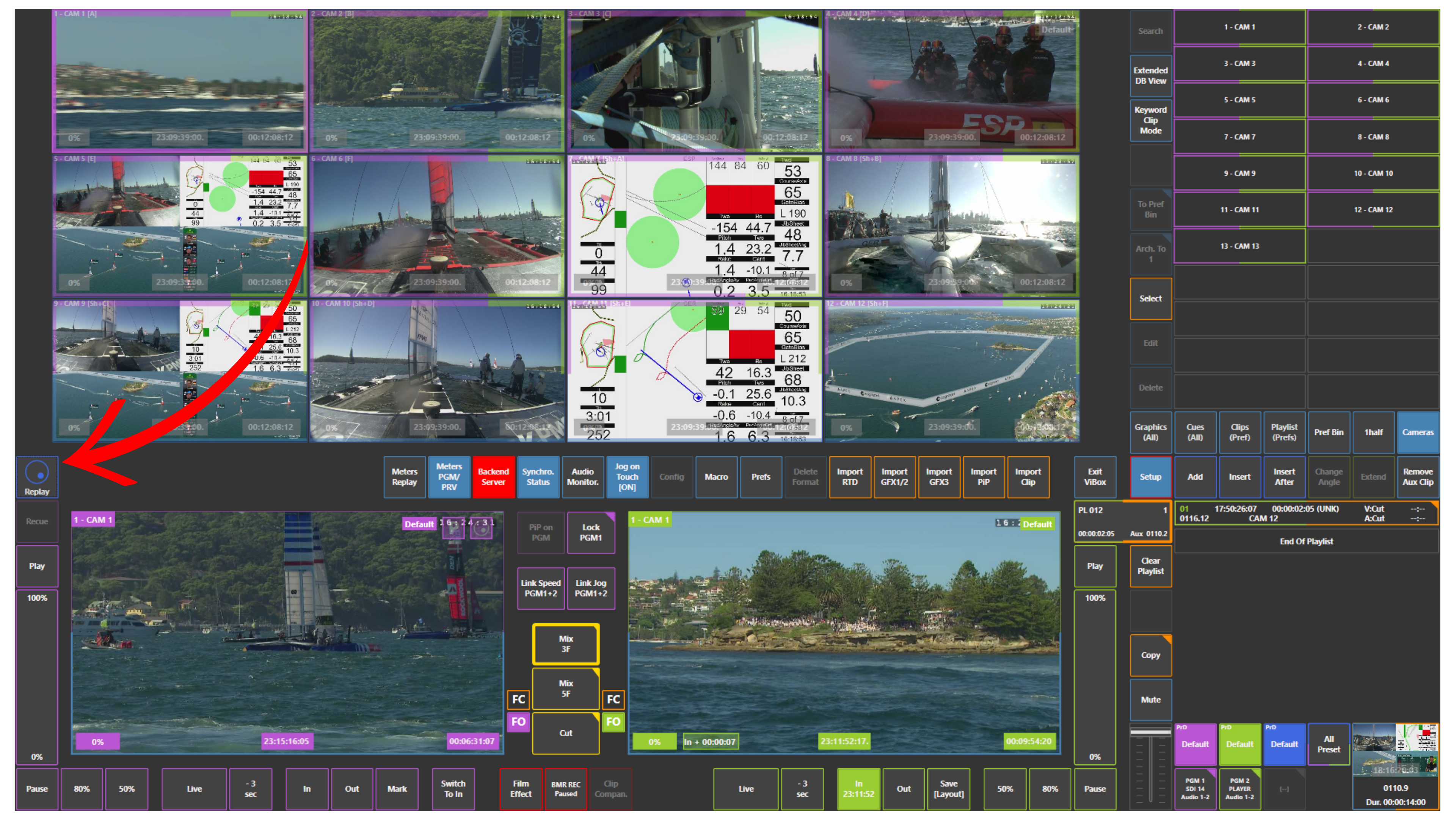Open Meters Replay
The image size is (1456, 819).
click(404, 477)
